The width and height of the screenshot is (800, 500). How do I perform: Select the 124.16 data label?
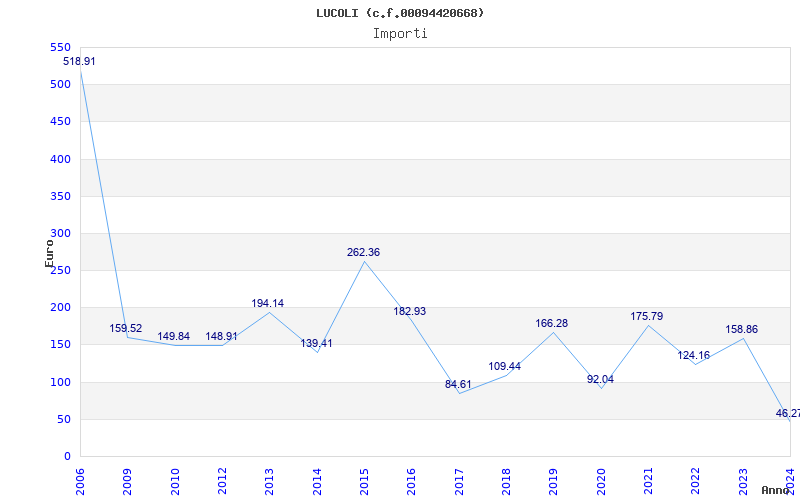tap(693, 356)
